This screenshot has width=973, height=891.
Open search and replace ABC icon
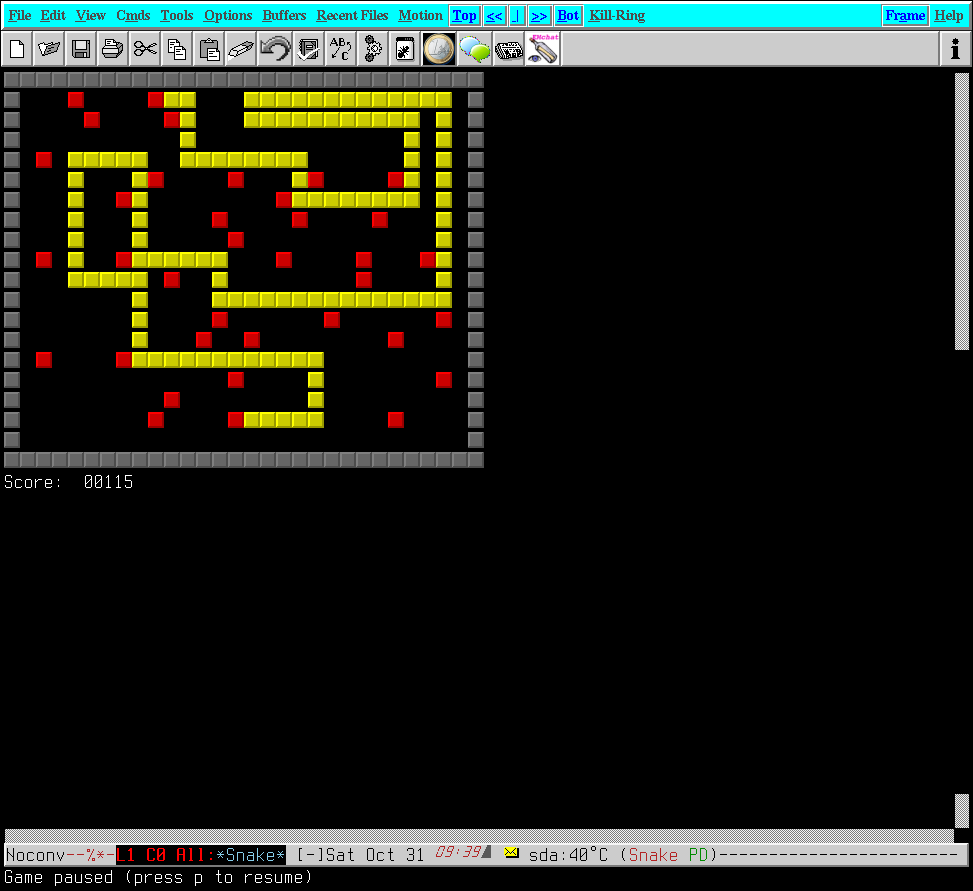coord(341,49)
